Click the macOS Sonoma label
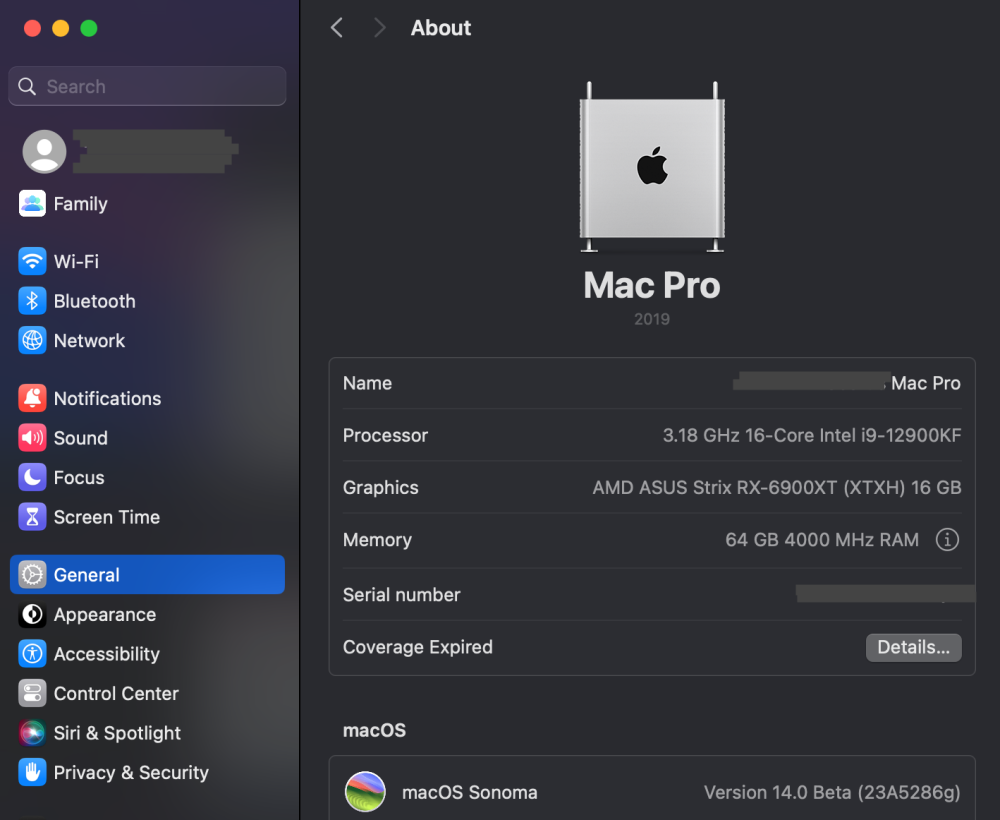Viewport: 1000px width, 820px height. coord(469,793)
